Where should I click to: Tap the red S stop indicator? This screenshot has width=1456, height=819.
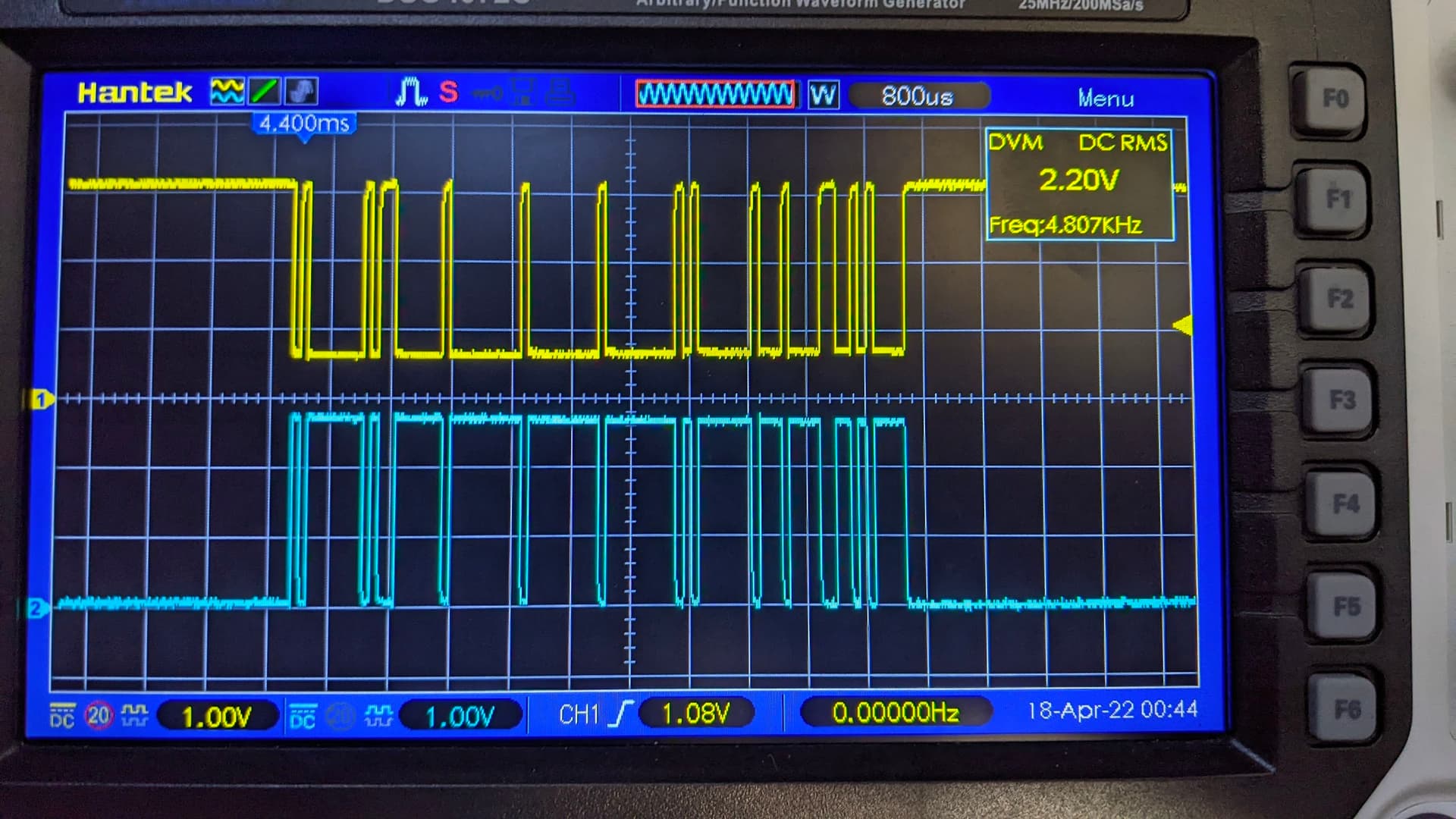coord(448,93)
